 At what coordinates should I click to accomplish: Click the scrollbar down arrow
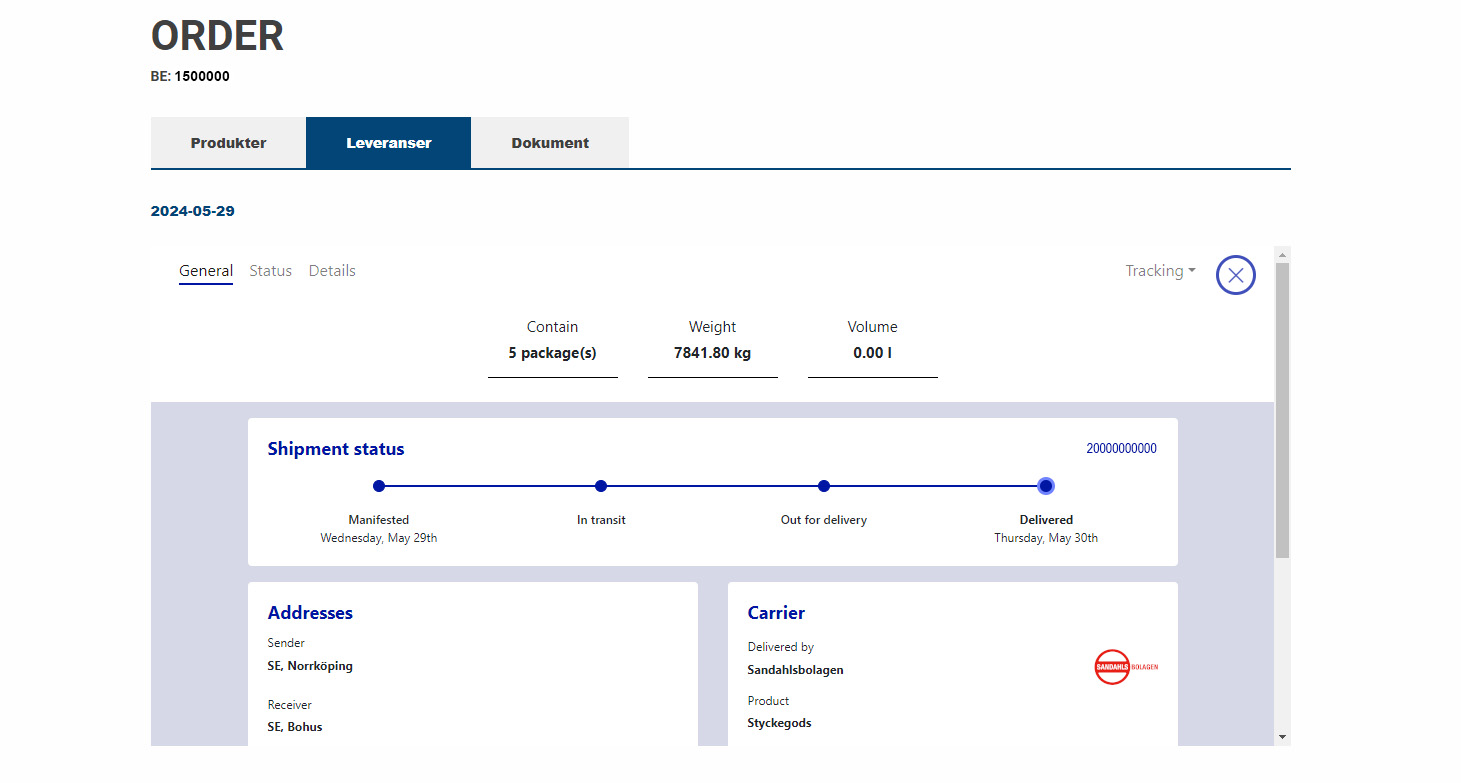click(x=1283, y=737)
